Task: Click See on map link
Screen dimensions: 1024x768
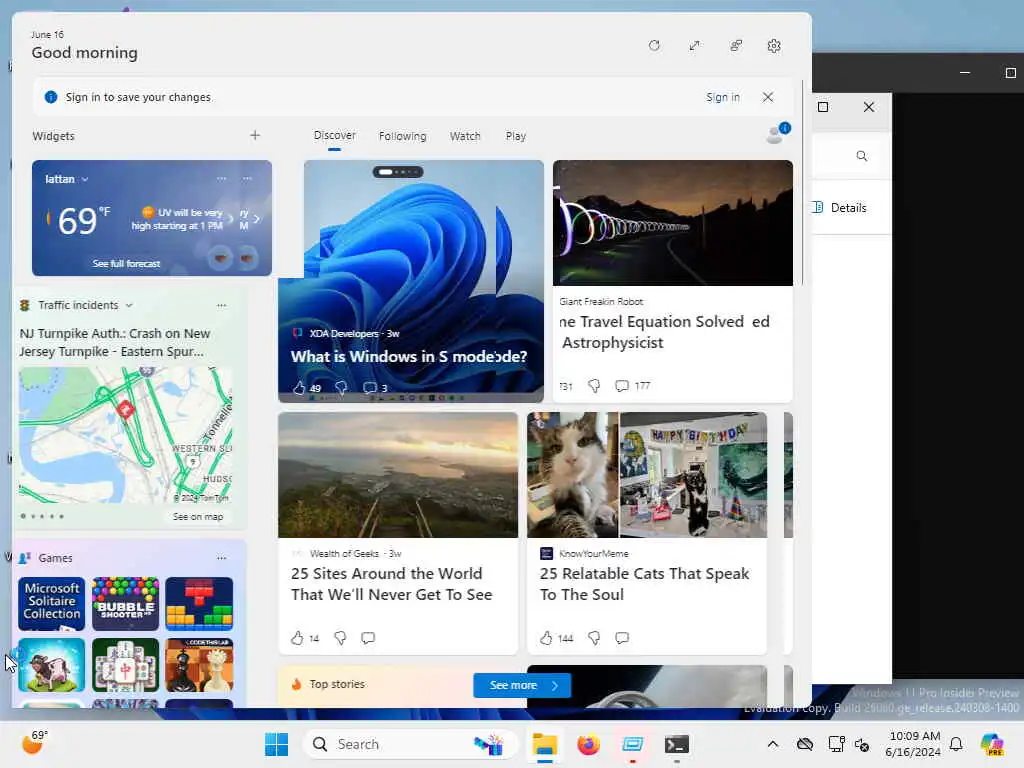Action: tap(198, 517)
